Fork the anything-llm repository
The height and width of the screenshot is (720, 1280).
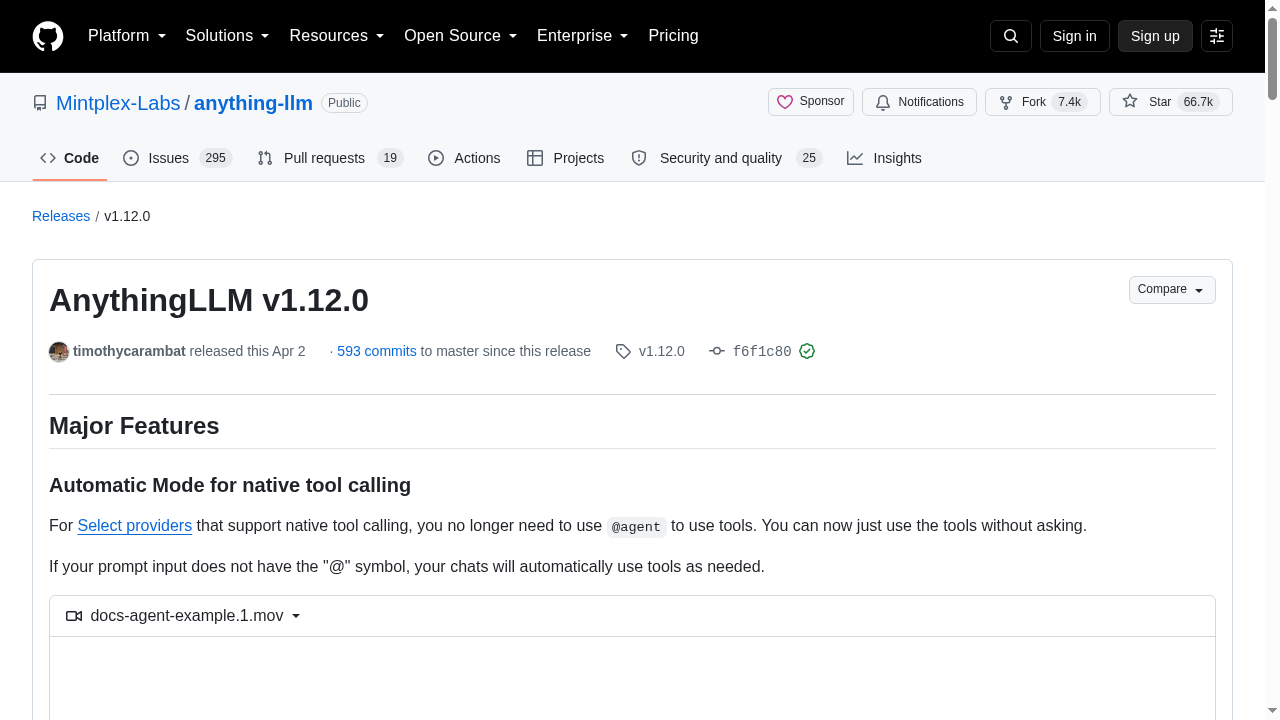(x=1043, y=102)
